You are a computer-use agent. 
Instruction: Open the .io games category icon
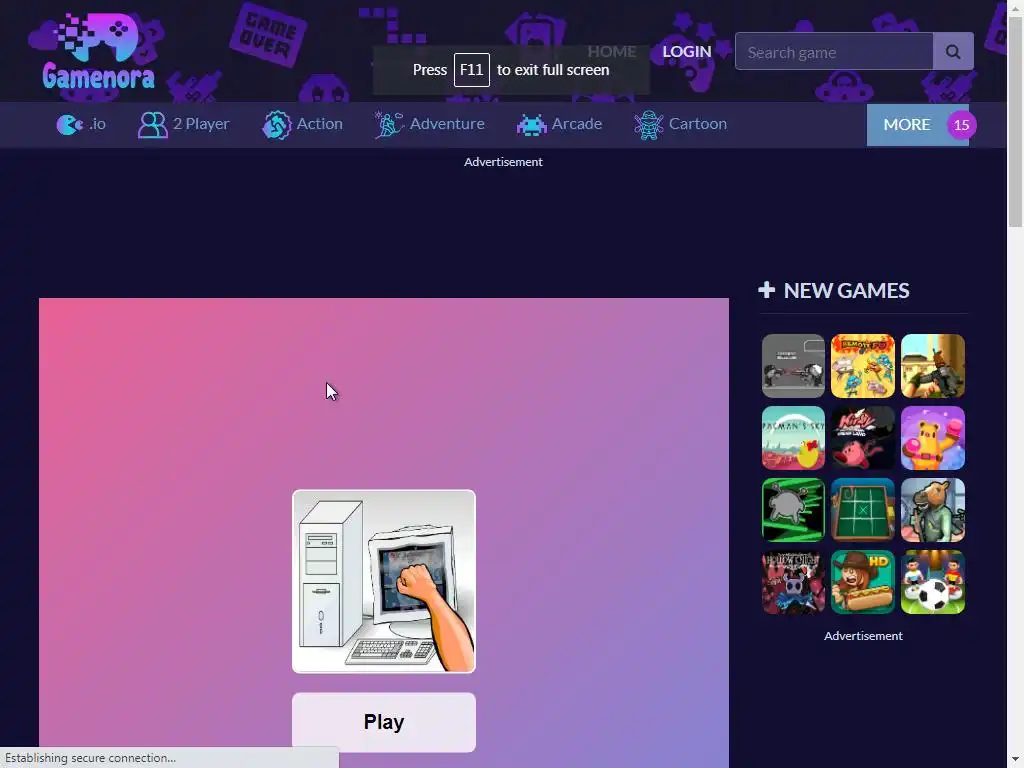click(69, 124)
